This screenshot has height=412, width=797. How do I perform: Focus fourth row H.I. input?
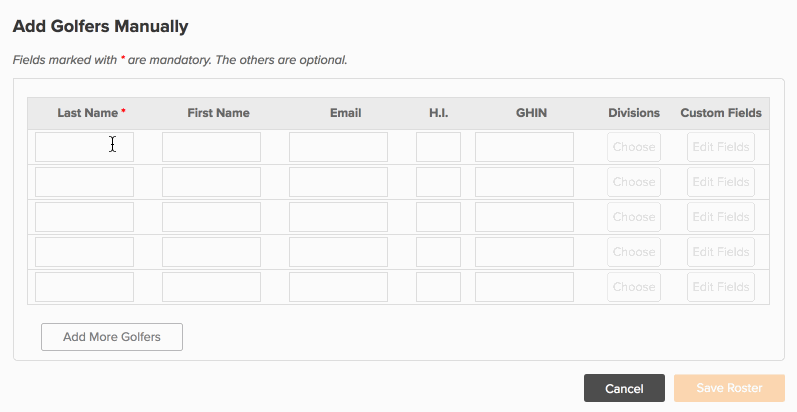click(x=438, y=252)
